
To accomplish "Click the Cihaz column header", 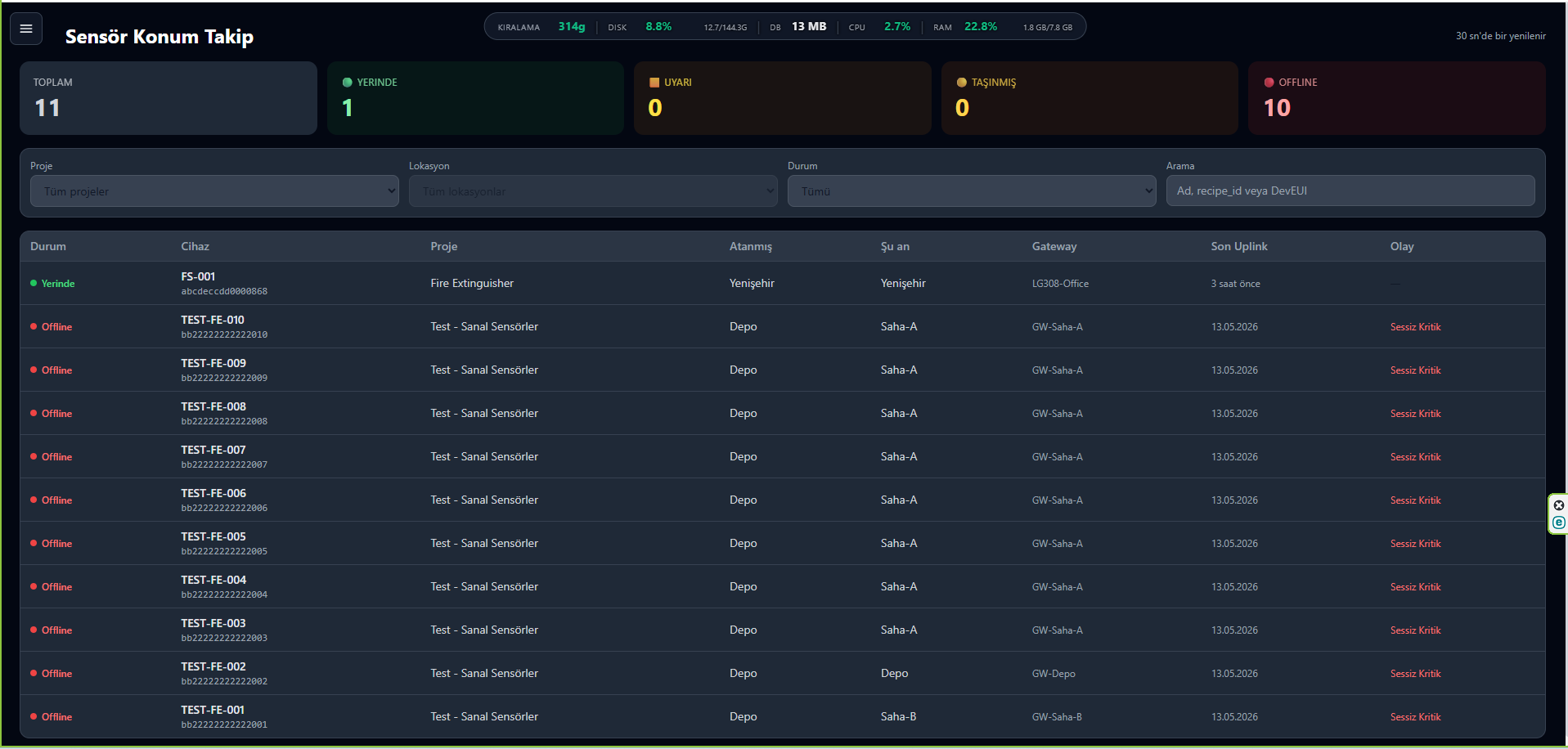I will (x=195, y=246).
